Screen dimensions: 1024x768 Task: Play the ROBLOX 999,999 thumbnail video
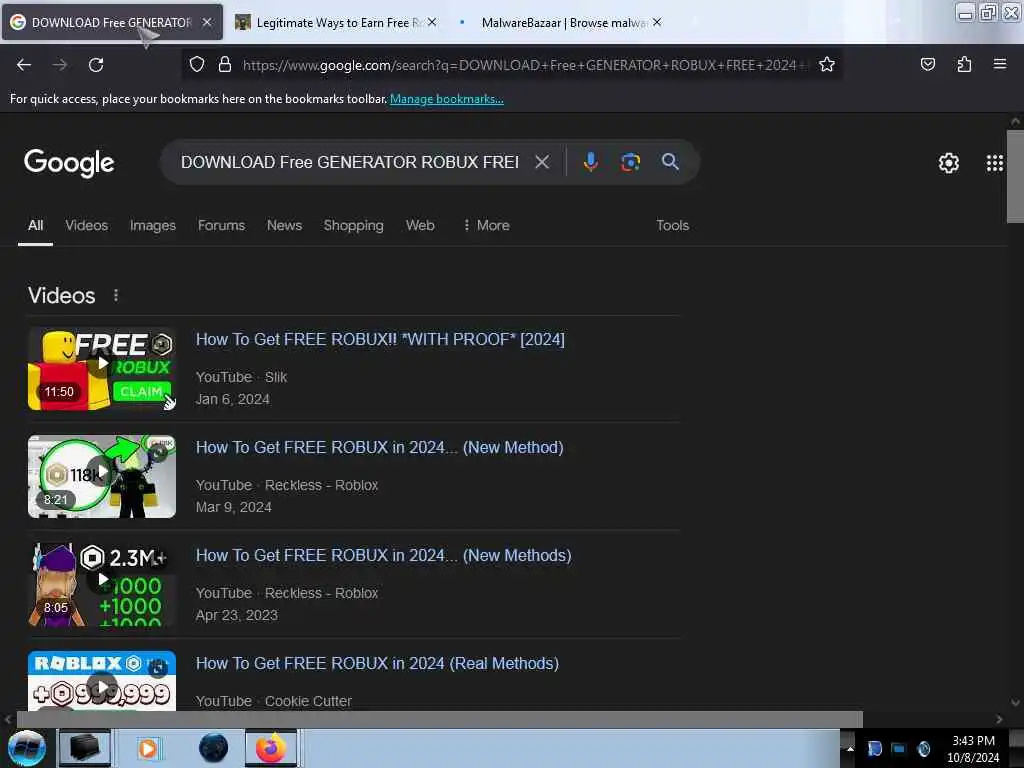coord(102,680)
